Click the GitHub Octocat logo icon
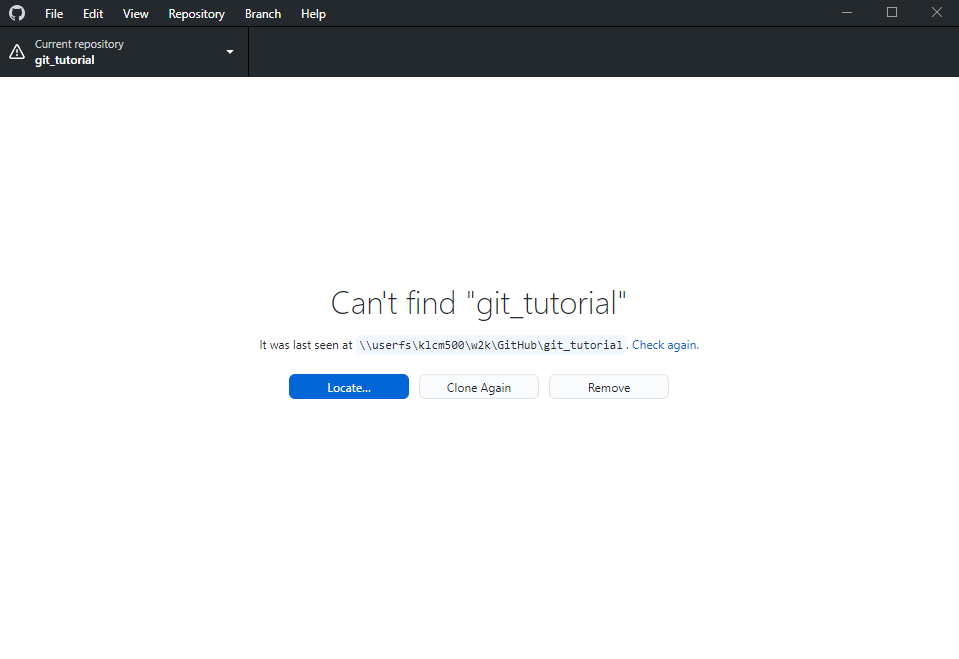959x659 pixels. tap(17, 13)
